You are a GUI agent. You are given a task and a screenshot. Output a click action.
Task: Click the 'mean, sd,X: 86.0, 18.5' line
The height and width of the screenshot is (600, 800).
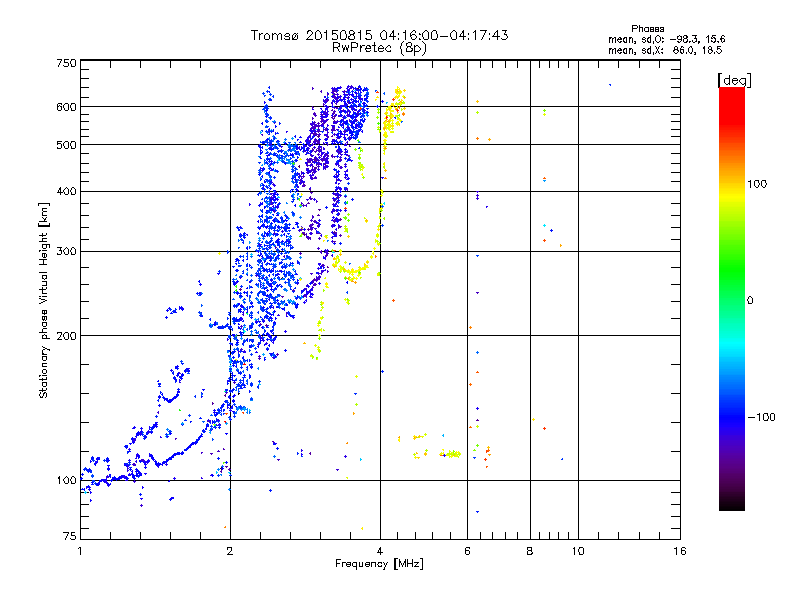[x=665, y=51]
